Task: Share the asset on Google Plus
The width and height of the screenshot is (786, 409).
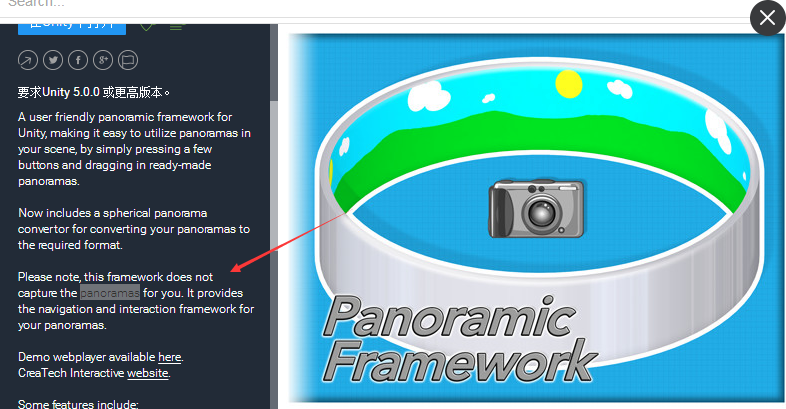Action: coord(103,61)
